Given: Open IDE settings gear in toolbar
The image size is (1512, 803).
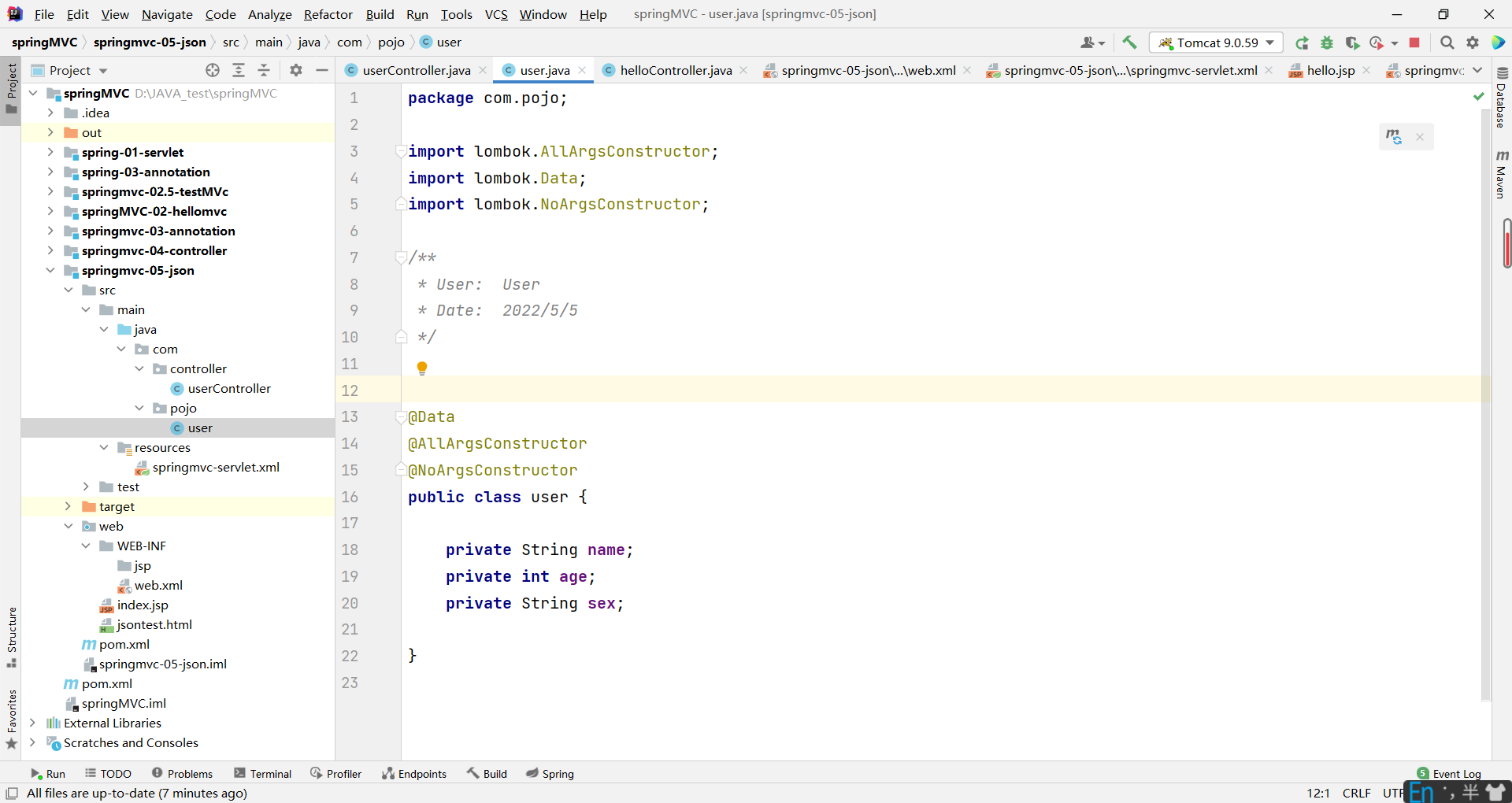Looking at the screenshot, I should click(x=1473, y=43).
